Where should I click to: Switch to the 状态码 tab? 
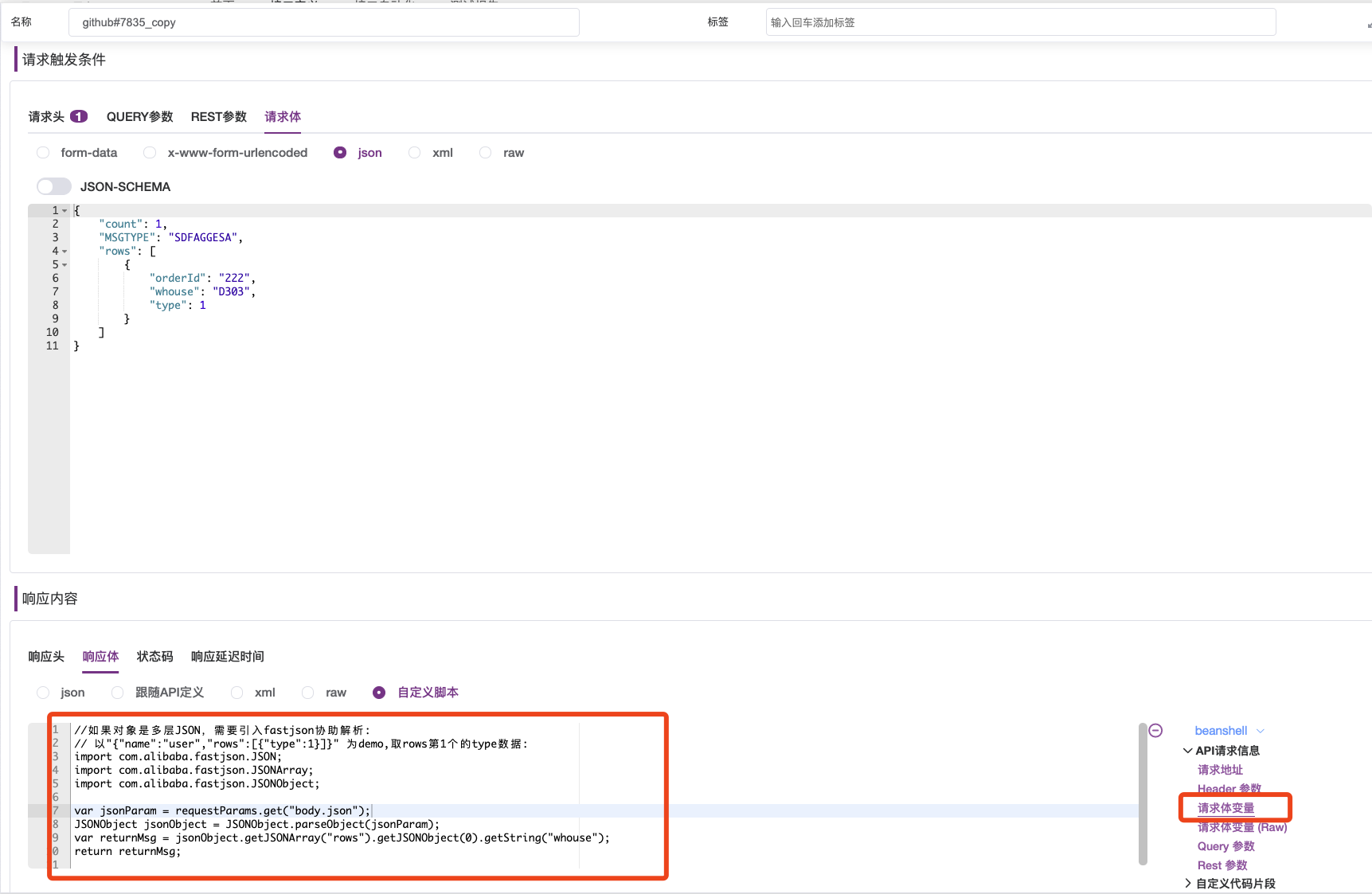[154, 657]
